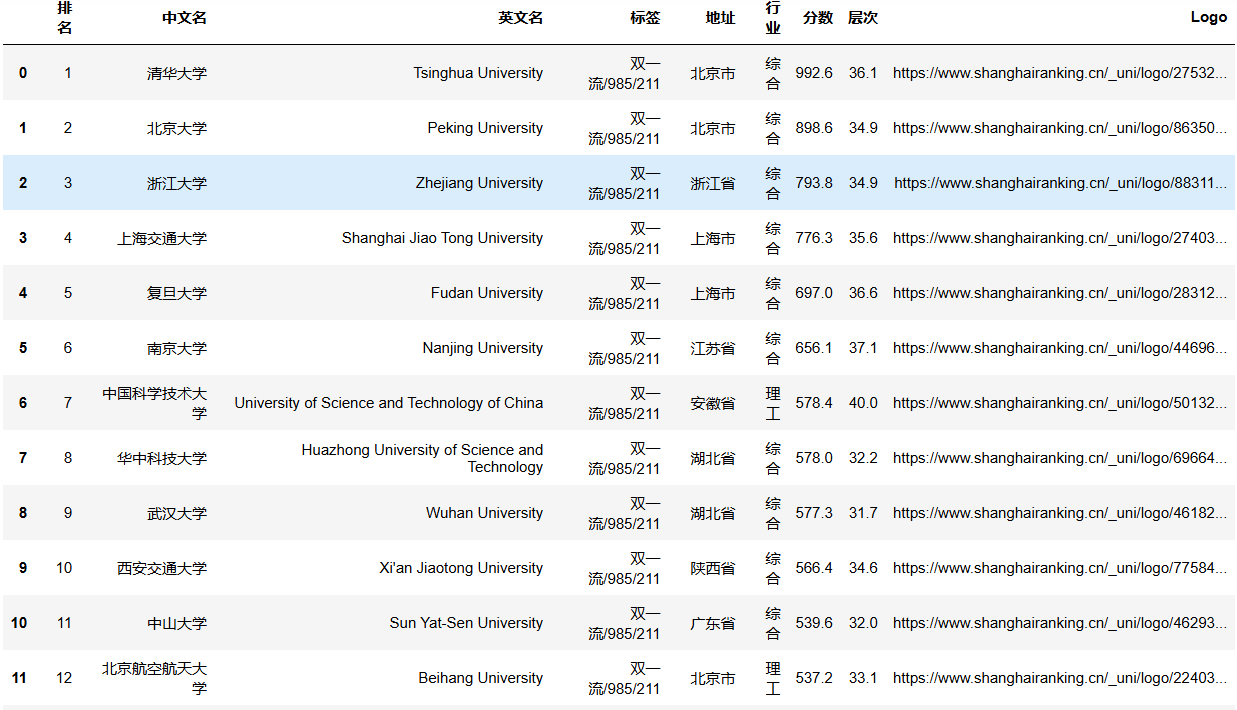This screenshot has width=1237, height=710.
Task: Click score 566.4
Action: coord(814,568)
